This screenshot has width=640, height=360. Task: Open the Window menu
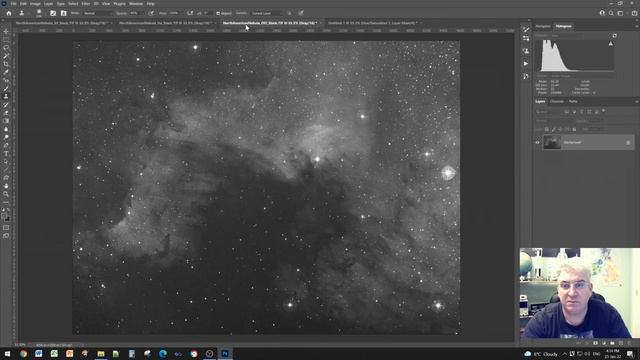136,4
